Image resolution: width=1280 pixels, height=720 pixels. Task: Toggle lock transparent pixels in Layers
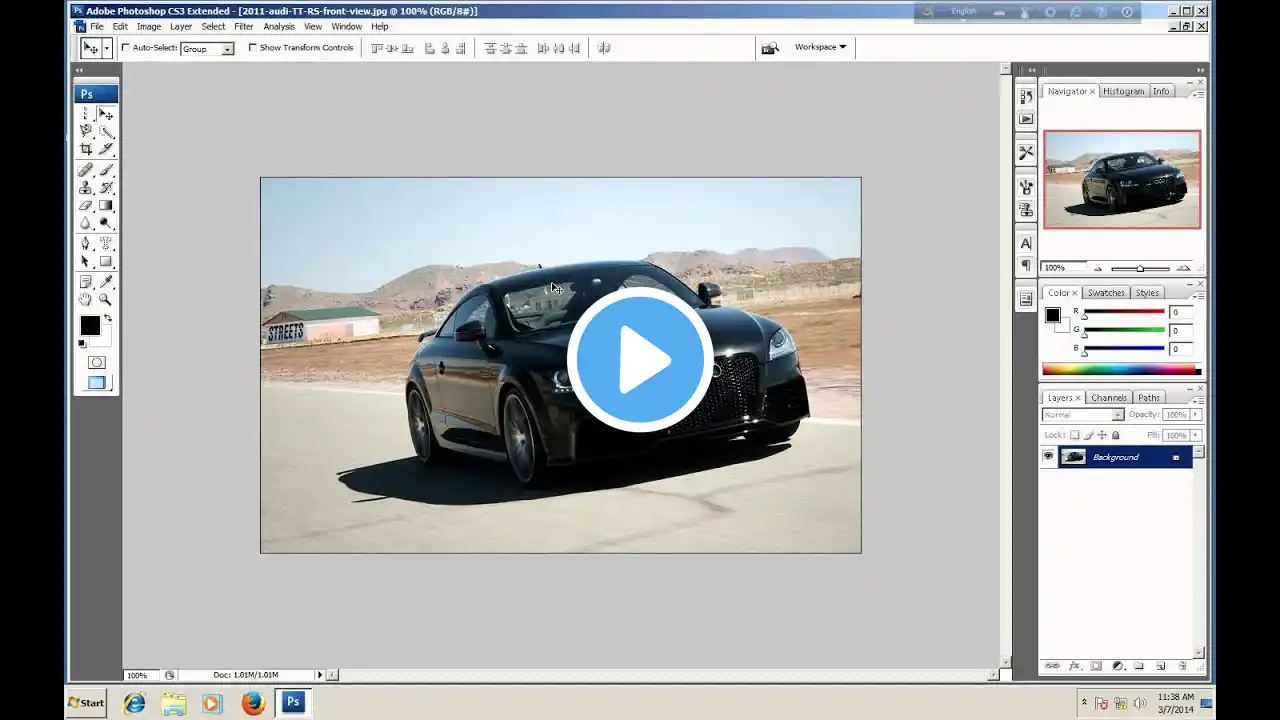(1075, 435)
